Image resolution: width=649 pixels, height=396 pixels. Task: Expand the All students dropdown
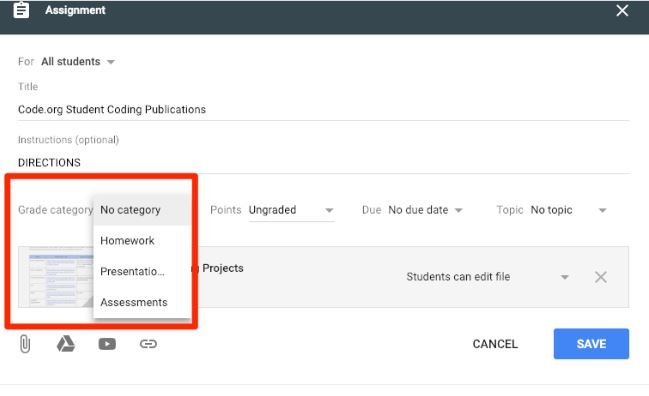[x=77, y=62]
